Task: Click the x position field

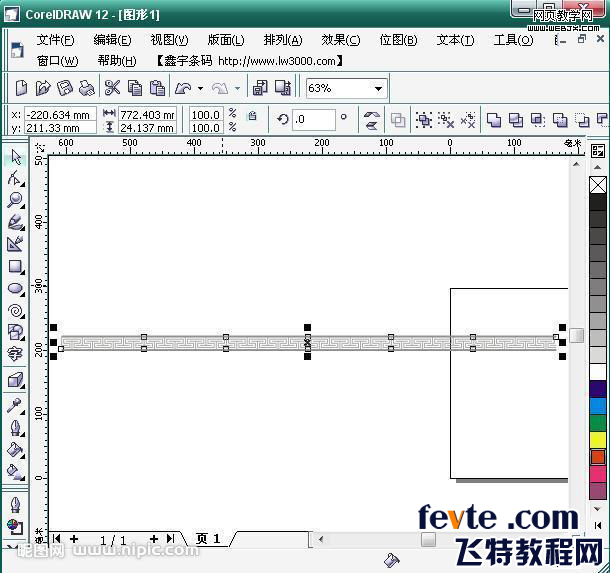Action: [x=60, y=115]
